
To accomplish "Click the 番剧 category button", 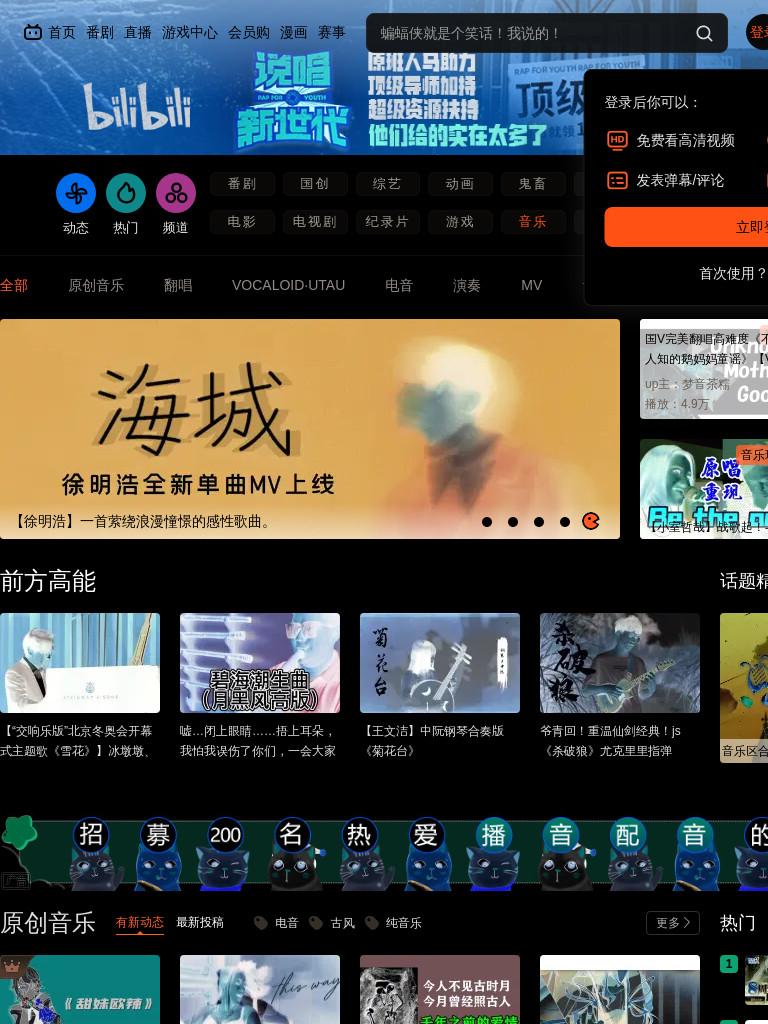I will coord(242,184).
